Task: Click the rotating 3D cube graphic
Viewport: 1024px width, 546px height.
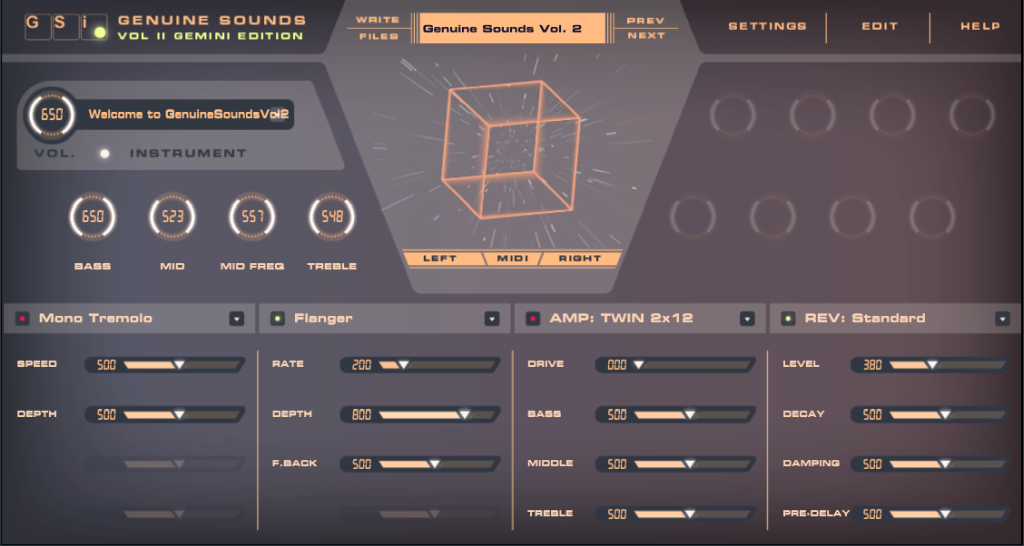Action: click(513, 150)
